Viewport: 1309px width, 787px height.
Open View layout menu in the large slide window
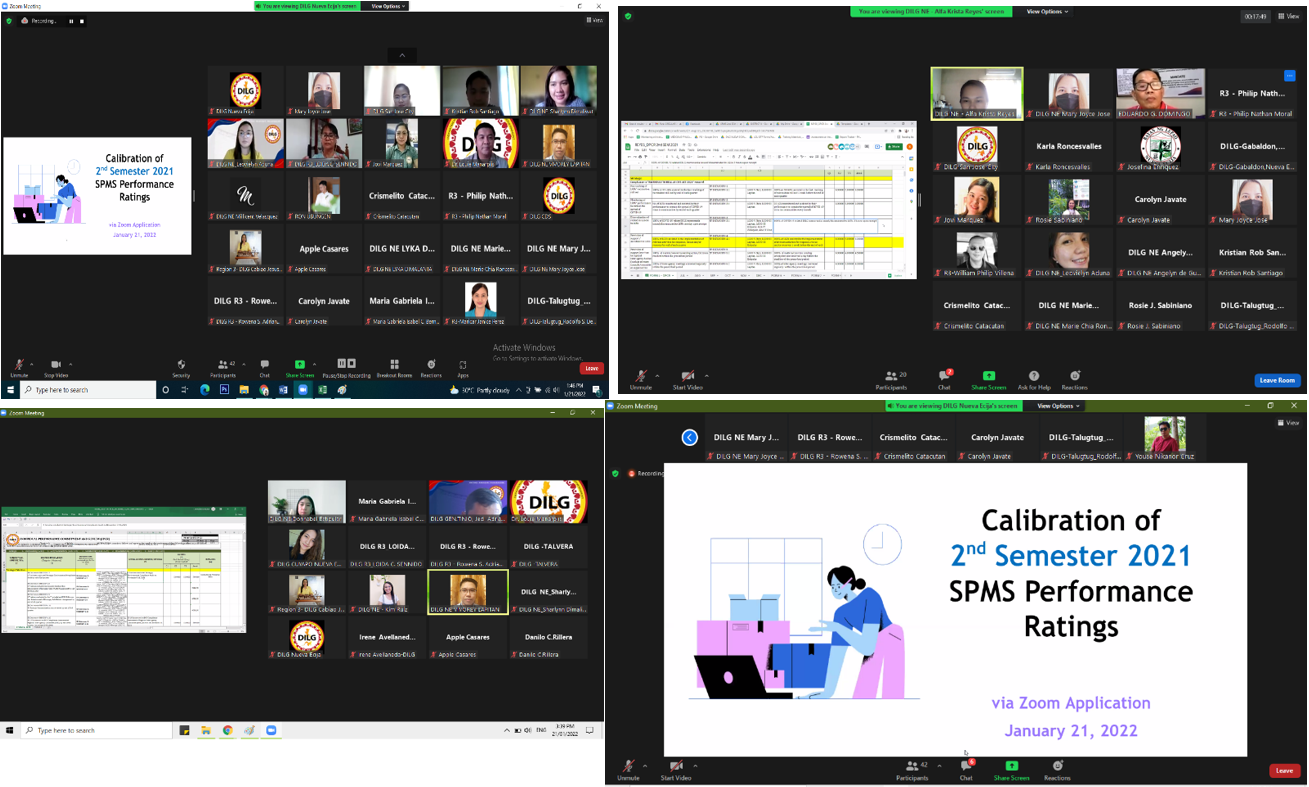coord(1289,423)
